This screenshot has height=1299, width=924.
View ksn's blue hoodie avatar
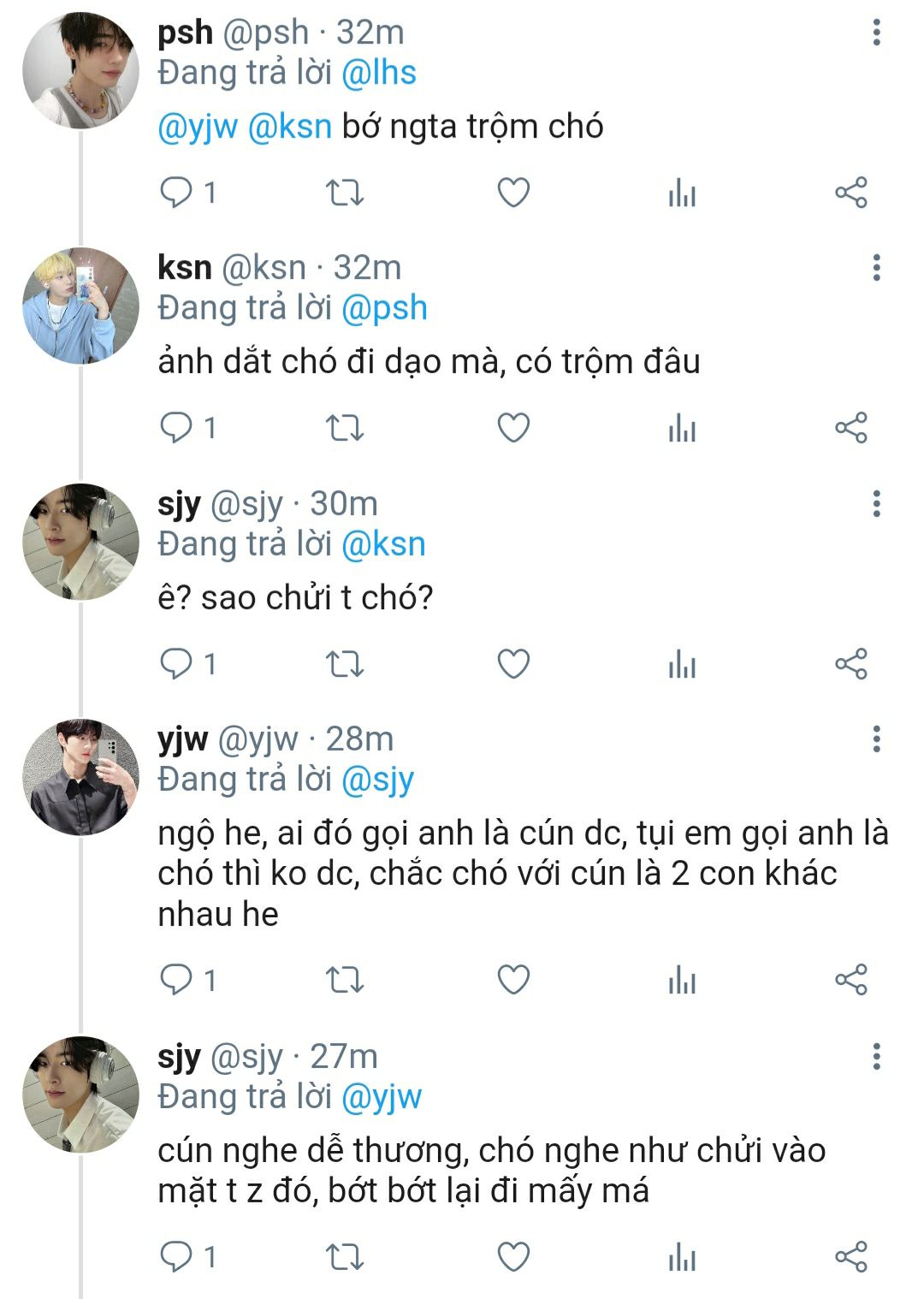coord(80,306)
